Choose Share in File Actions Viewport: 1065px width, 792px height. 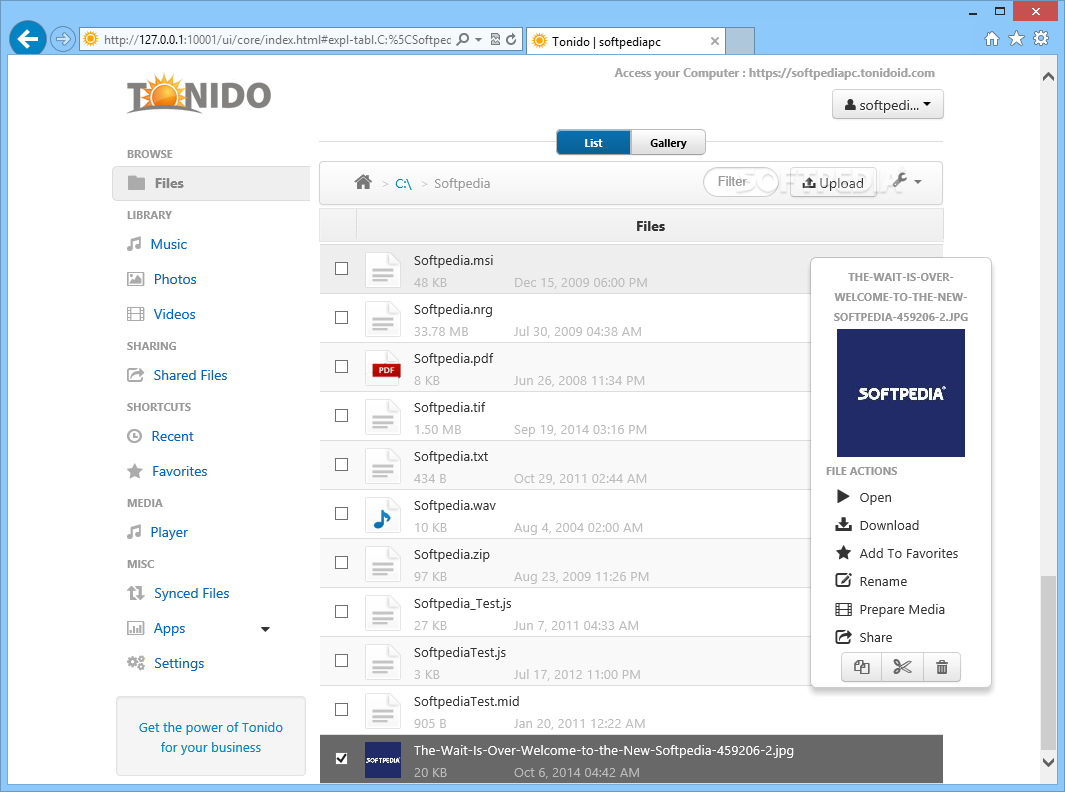864,637
